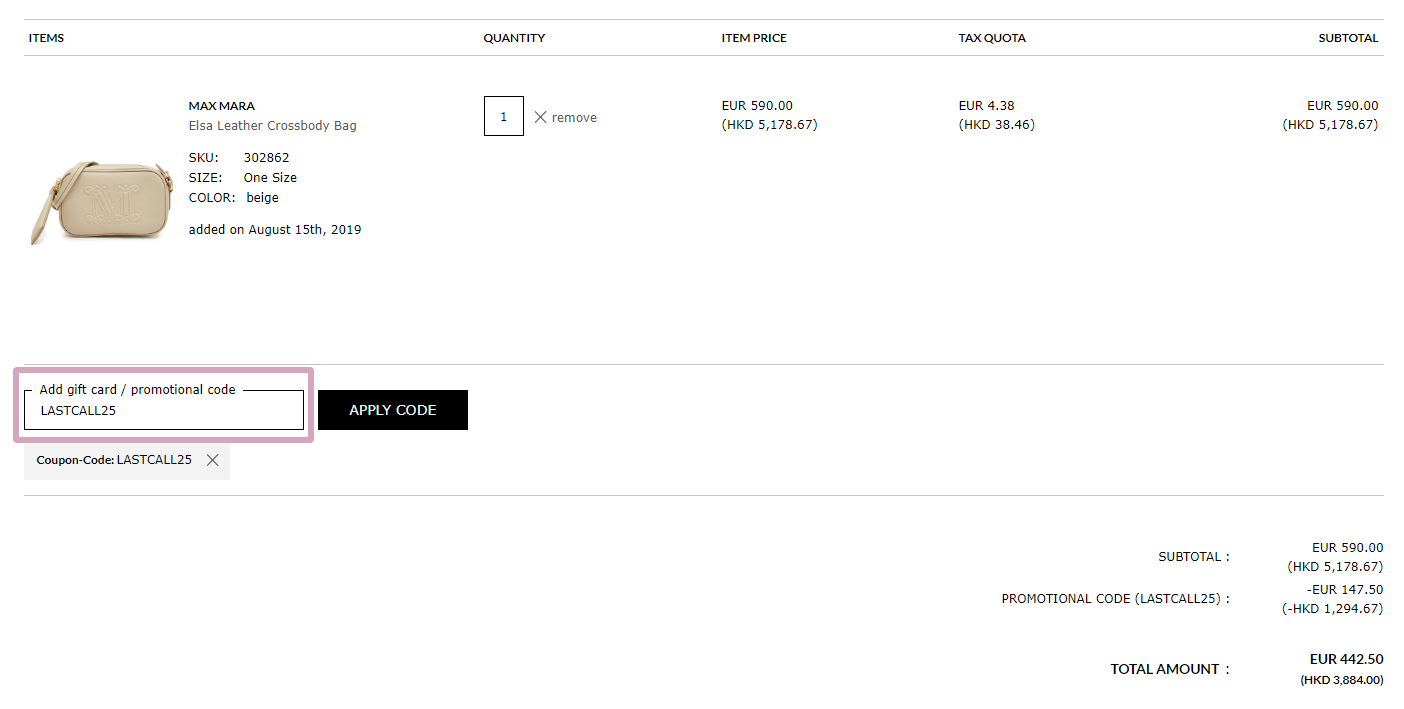Click the discount amount -EUR 147.50

(1345, 590)
